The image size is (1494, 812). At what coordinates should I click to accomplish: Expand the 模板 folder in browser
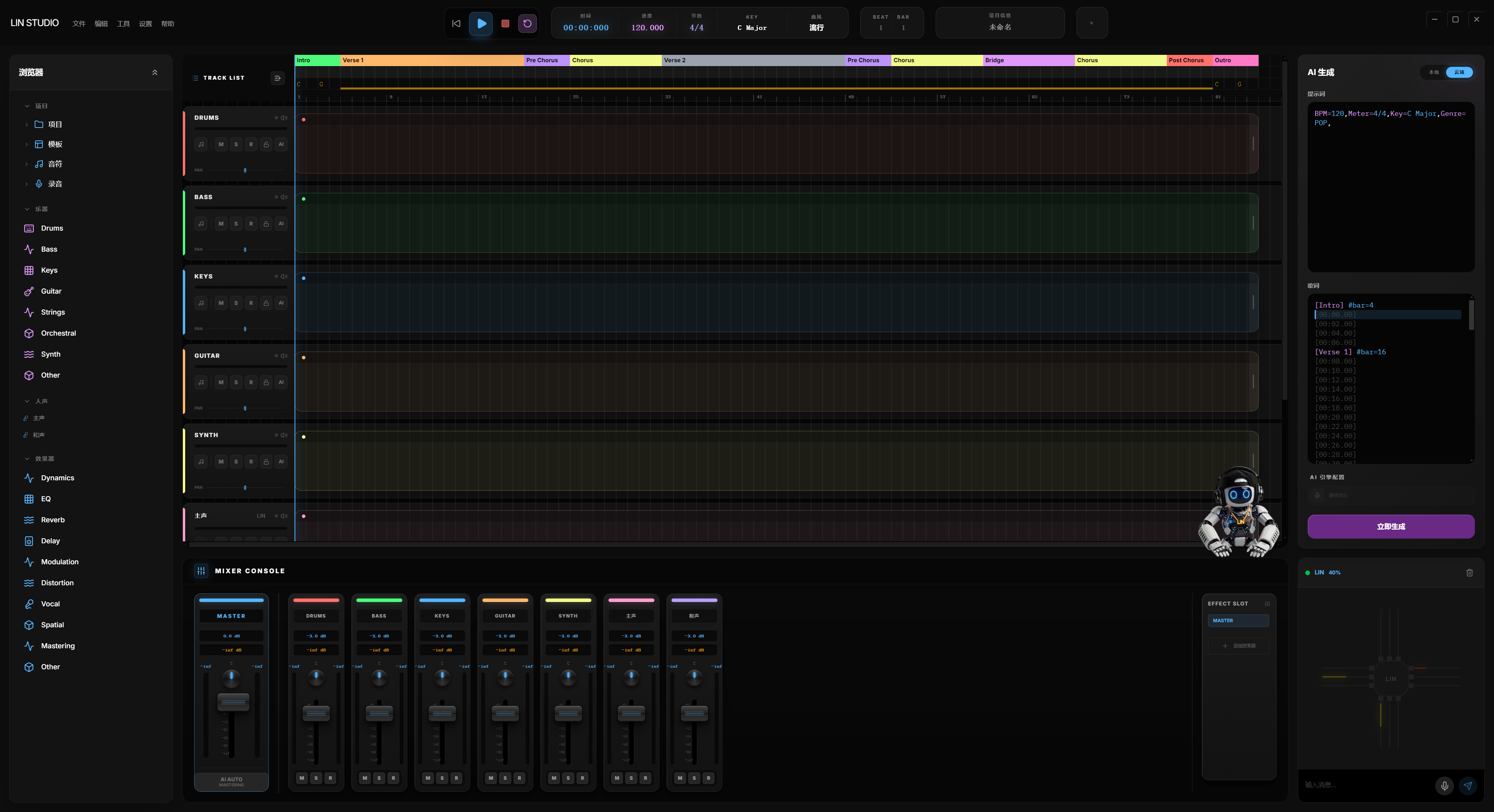tap(26, 144)
